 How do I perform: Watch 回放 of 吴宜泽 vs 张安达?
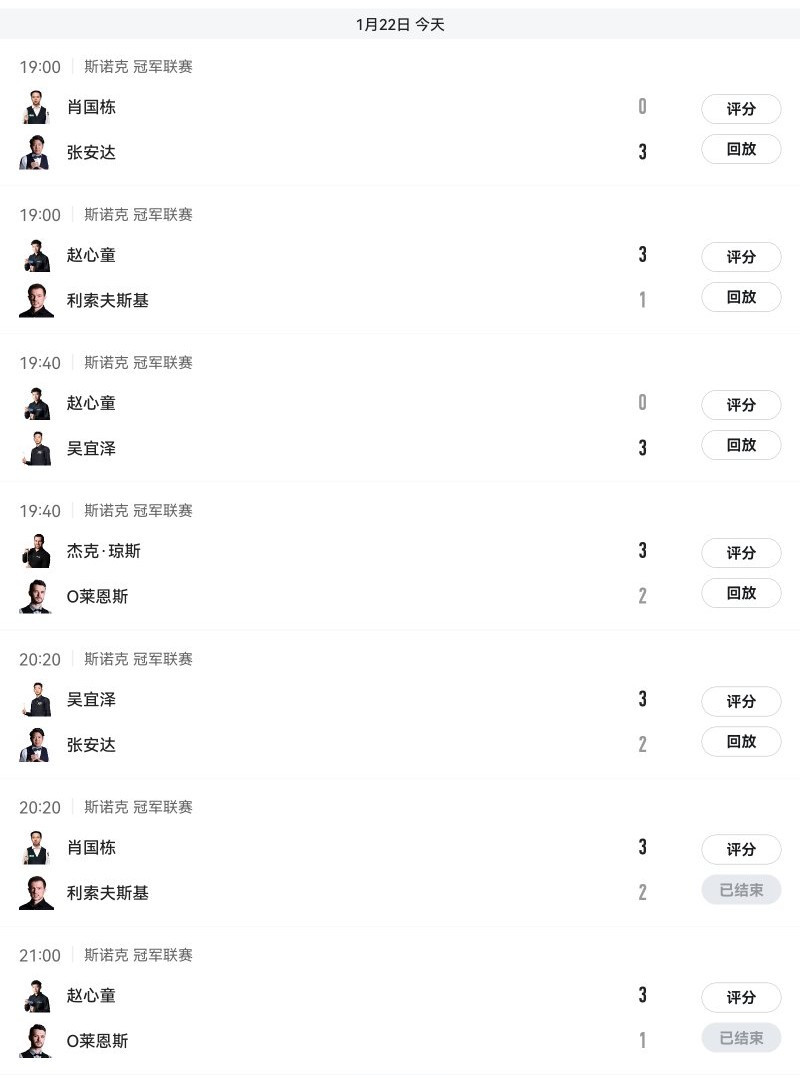741,741
